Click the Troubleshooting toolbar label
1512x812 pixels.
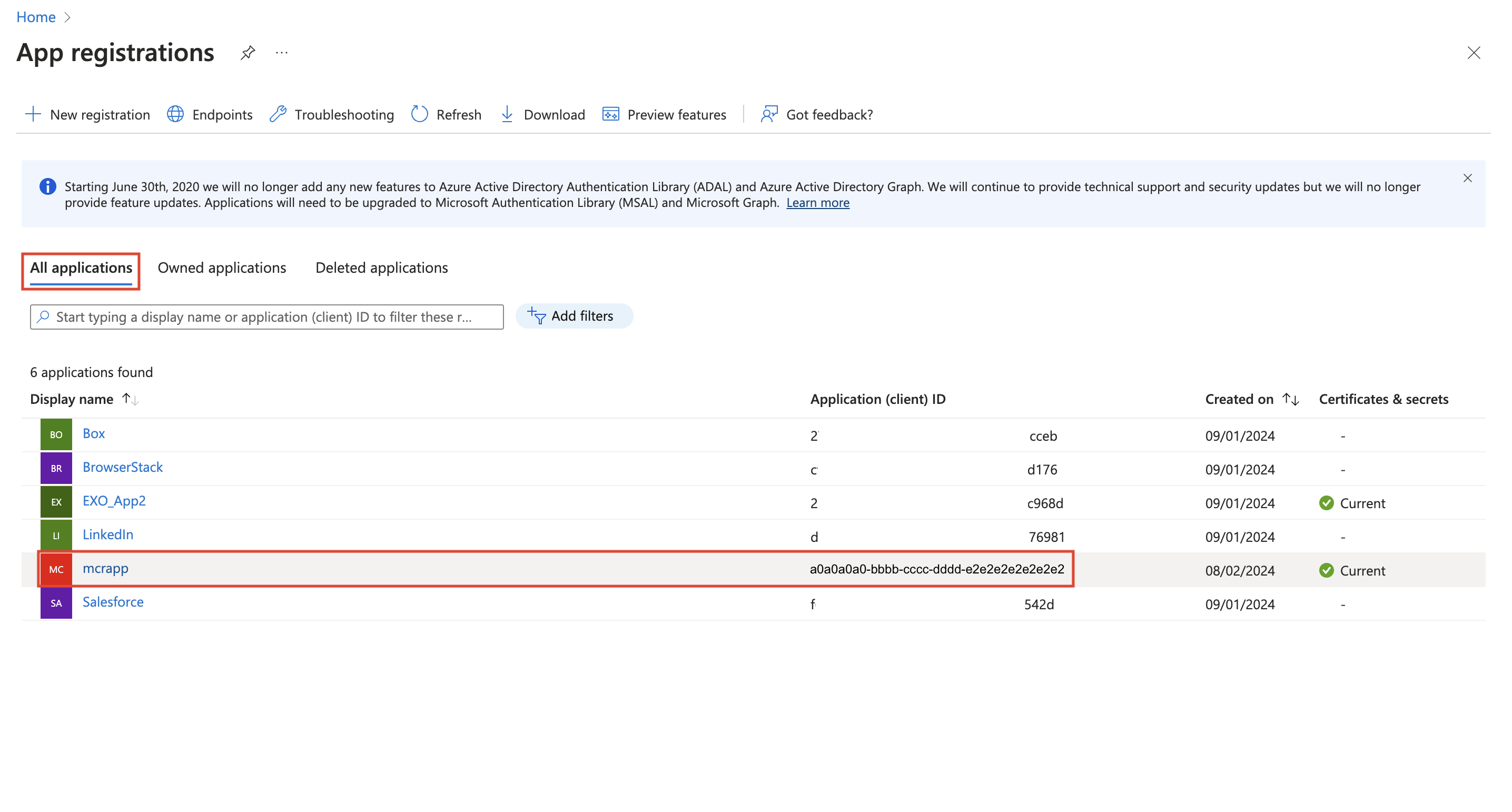point(344,114)
